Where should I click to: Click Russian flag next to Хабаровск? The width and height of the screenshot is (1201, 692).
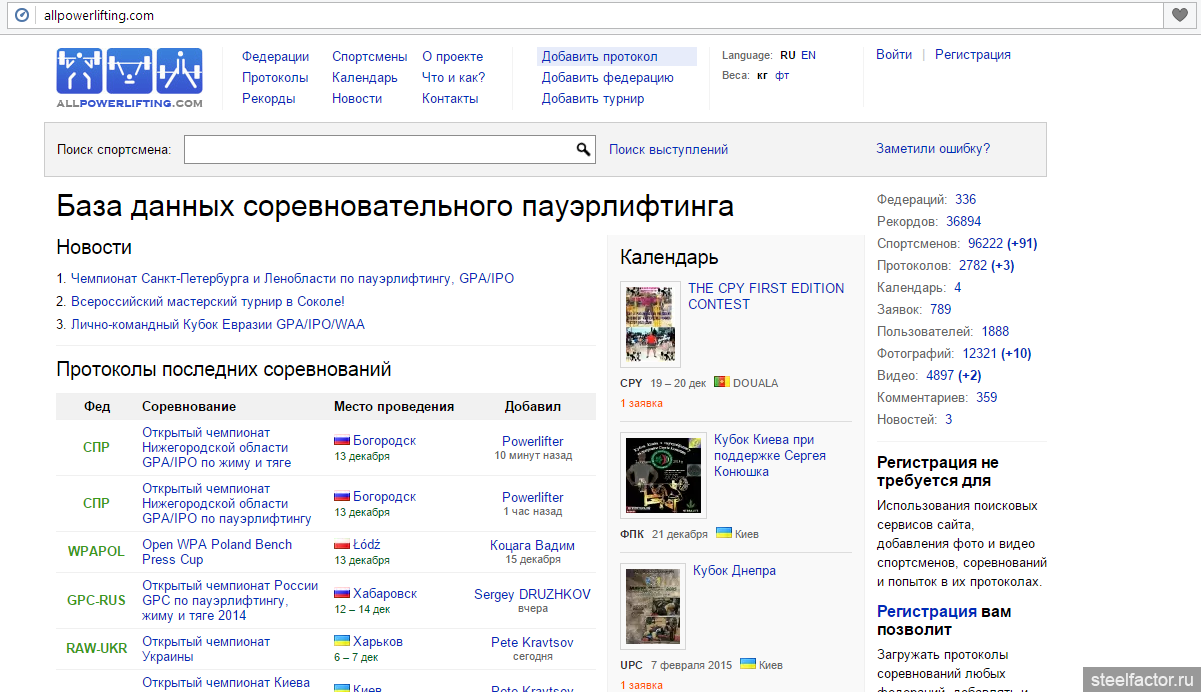pos(341,594)
